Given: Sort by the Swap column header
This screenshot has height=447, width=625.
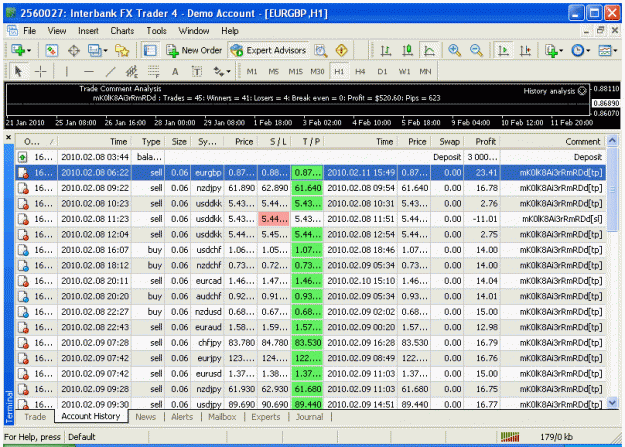Looking at the screenshot, I should tap(447, 142).
